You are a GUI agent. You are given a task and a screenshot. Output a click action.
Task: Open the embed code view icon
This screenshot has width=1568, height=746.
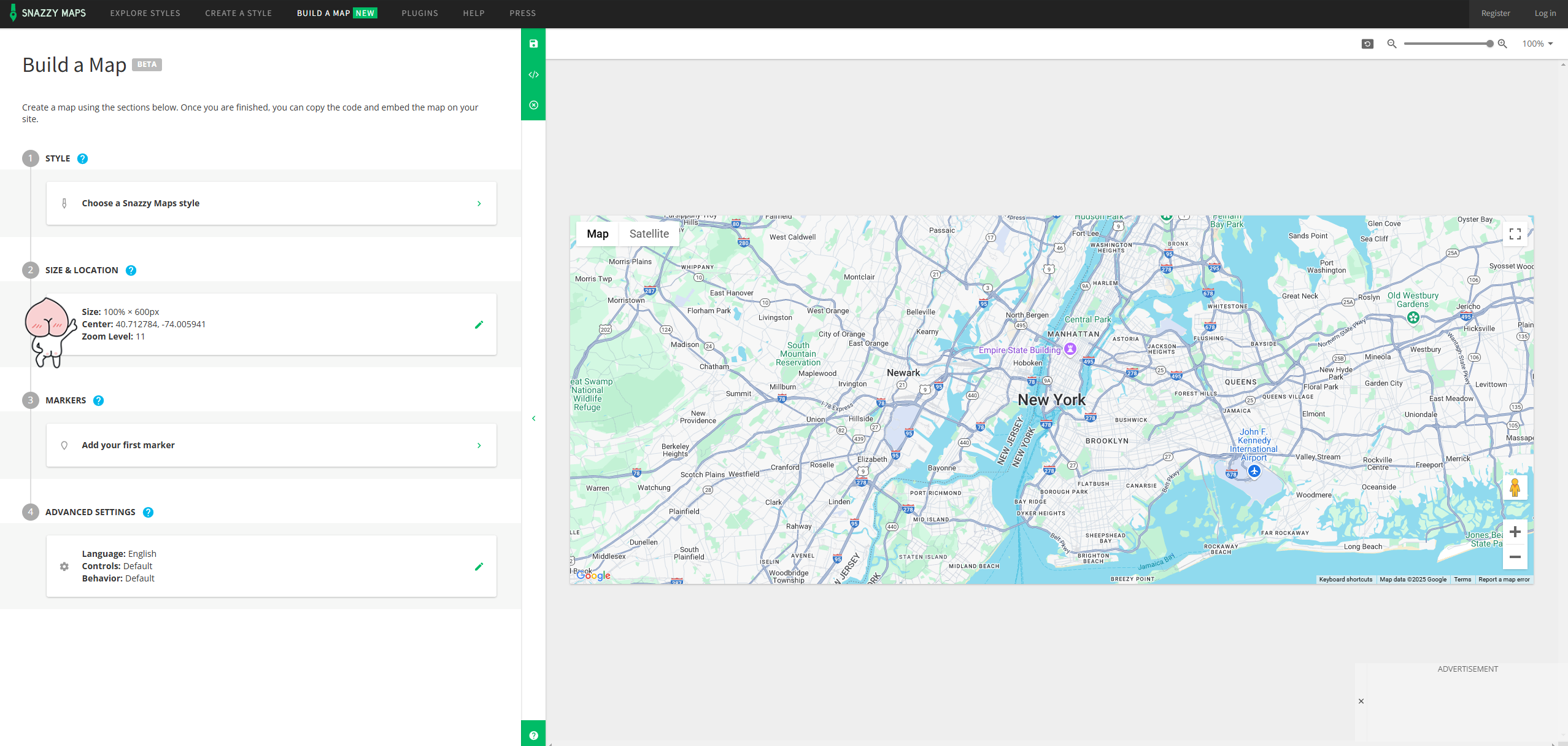click(x=533, y=74)
